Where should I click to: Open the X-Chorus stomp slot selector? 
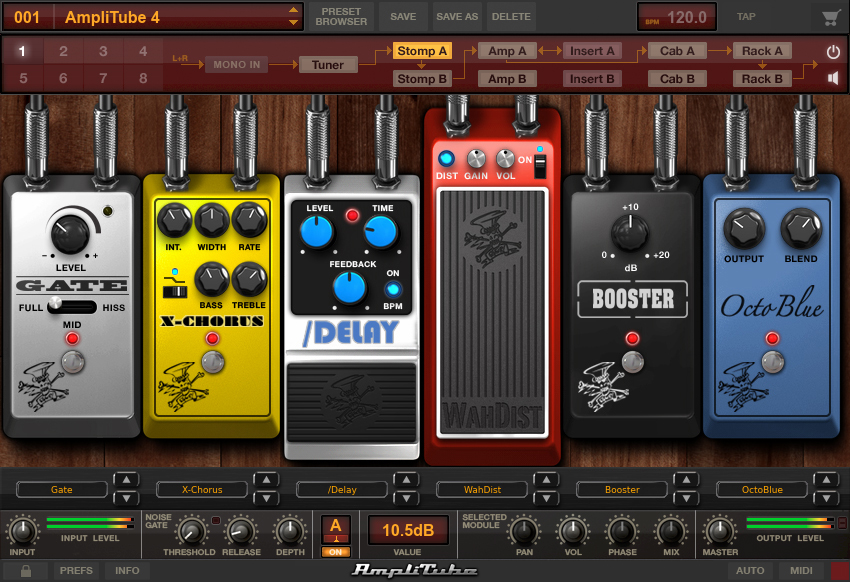click(202, 489)
